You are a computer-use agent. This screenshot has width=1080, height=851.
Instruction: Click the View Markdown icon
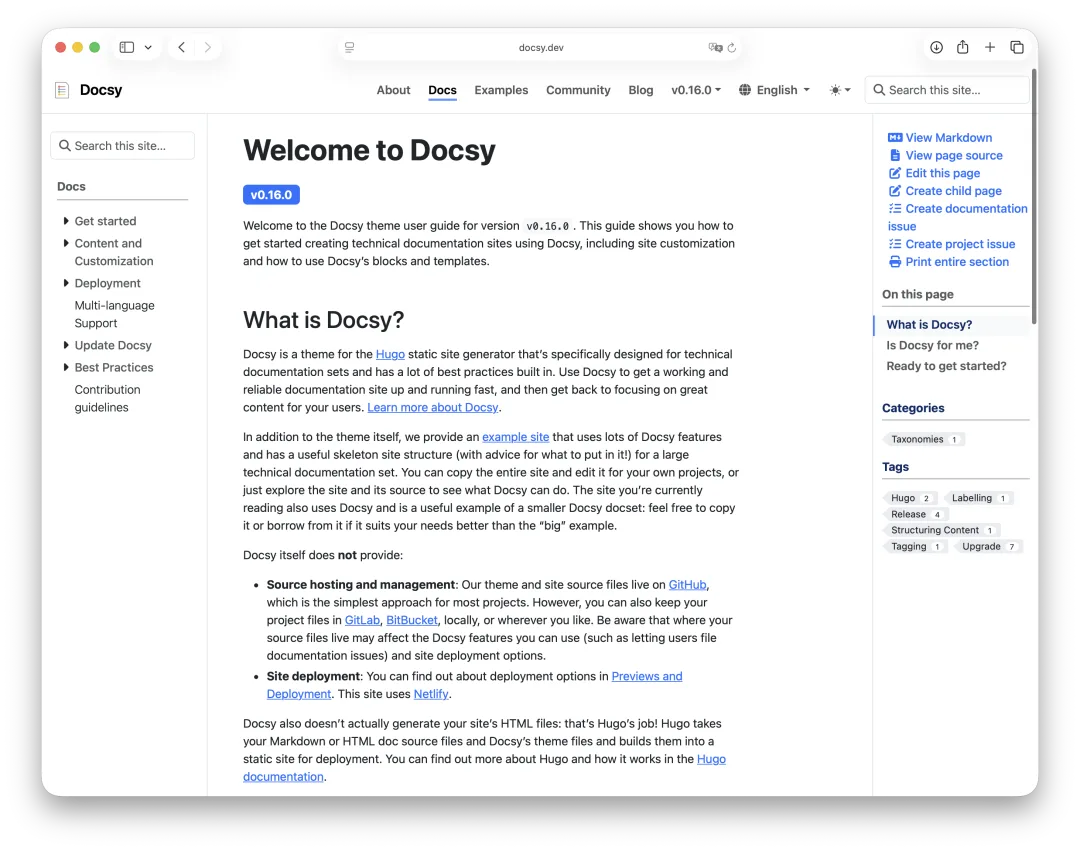point(895,138)
